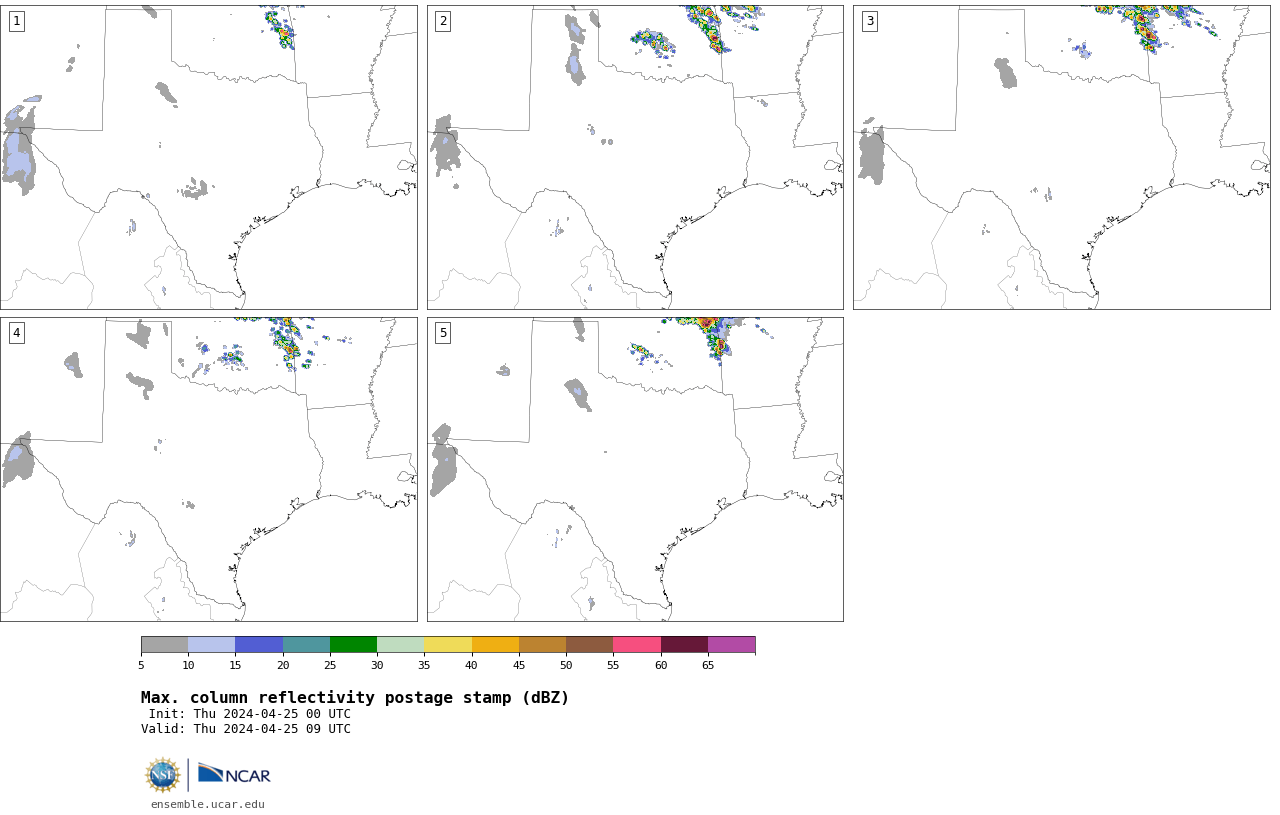Viewport: 1280px width, 815px height.
Task: Select the dark green 25-30 dBZ swatch
Action: click(354, 644)
